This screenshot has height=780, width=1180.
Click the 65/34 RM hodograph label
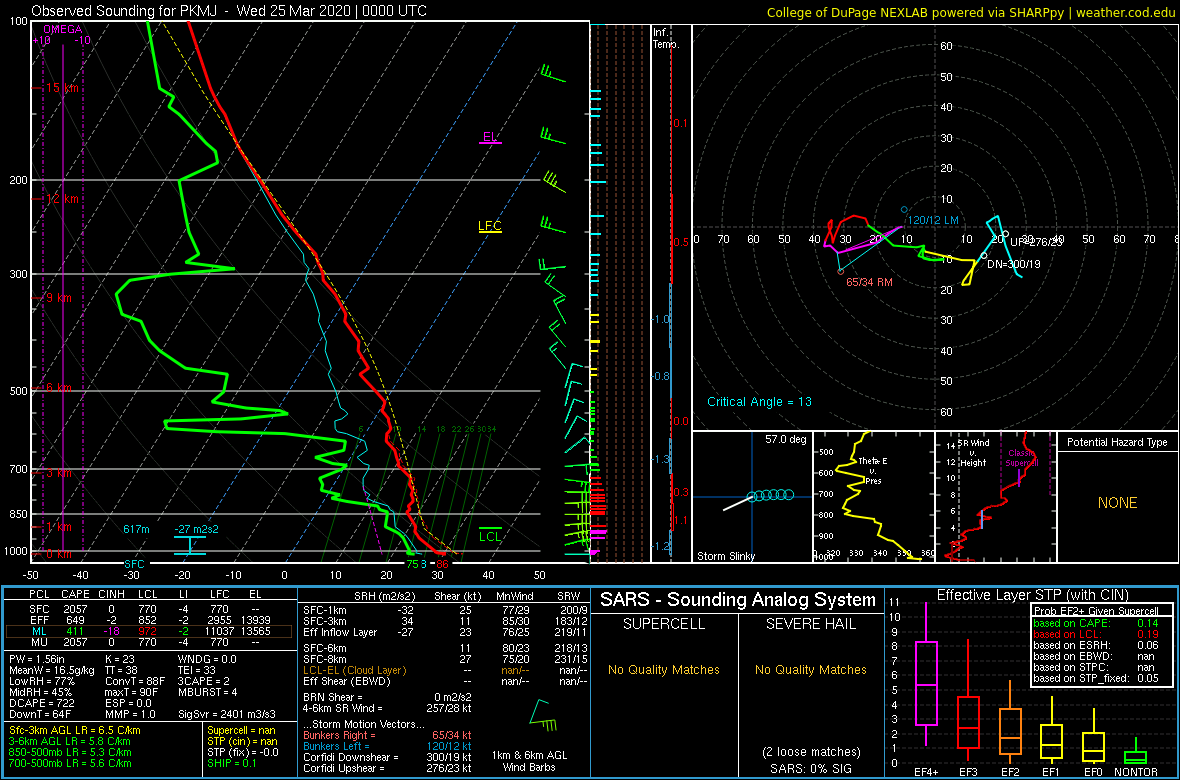pos(871,281)
